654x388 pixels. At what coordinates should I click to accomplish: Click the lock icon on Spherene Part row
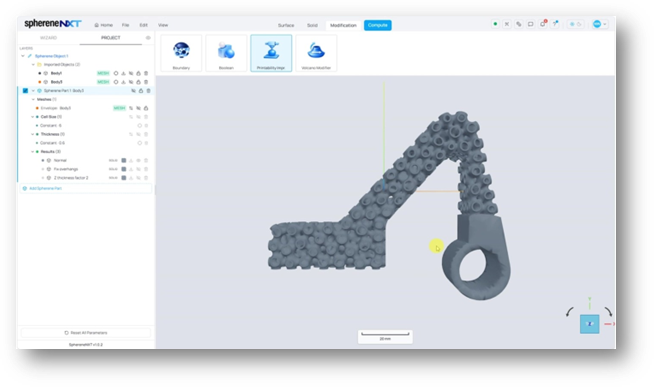[x=141, y=91]
